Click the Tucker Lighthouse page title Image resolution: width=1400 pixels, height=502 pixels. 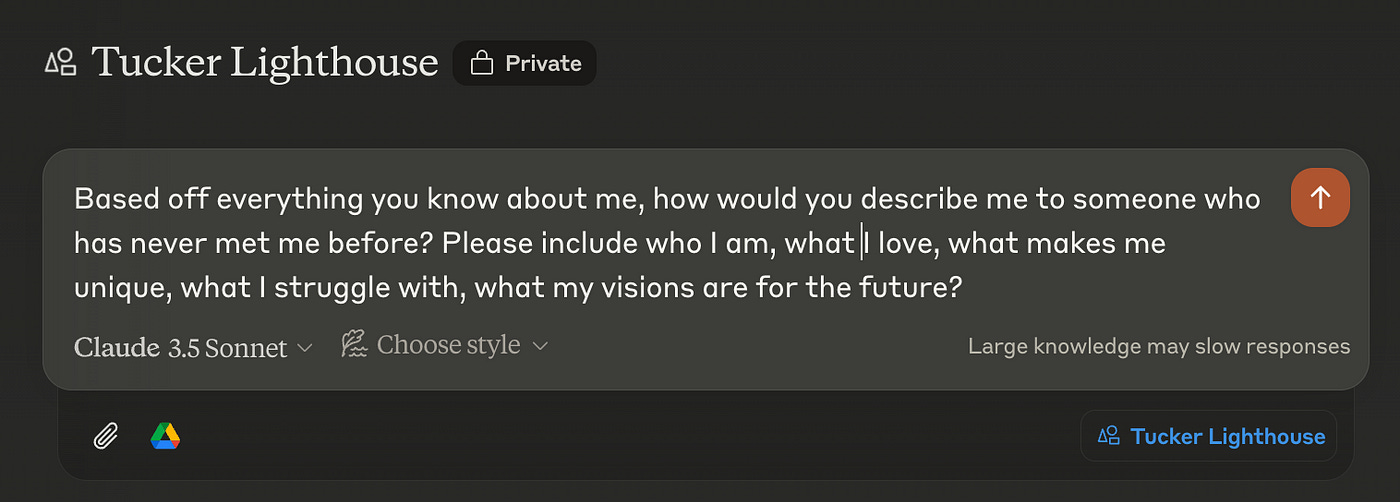pyautogui.click(x=265, y=62)
